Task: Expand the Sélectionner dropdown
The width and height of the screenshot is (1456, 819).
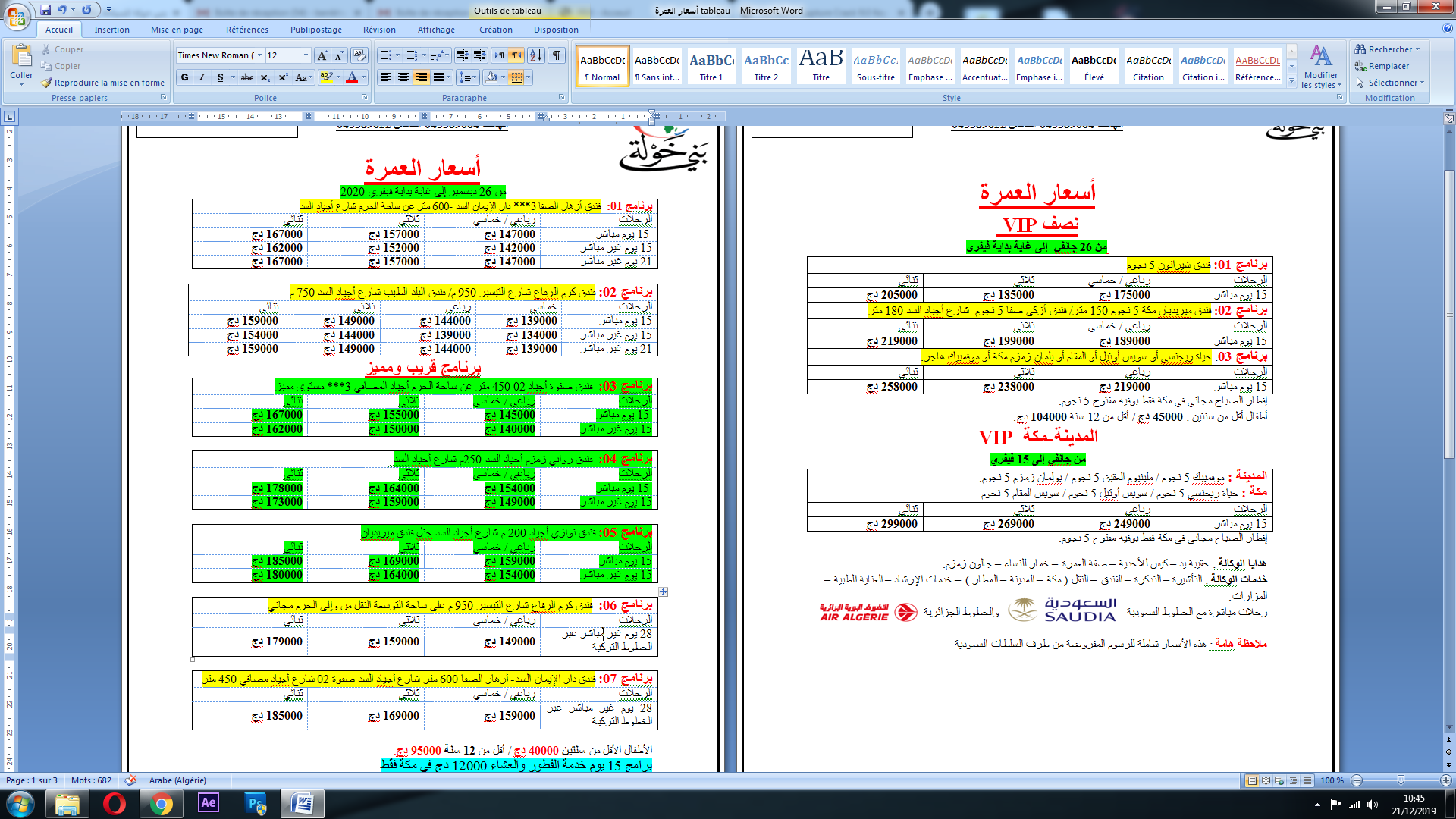Action: pyautogui.click(x=1391, y=83)
